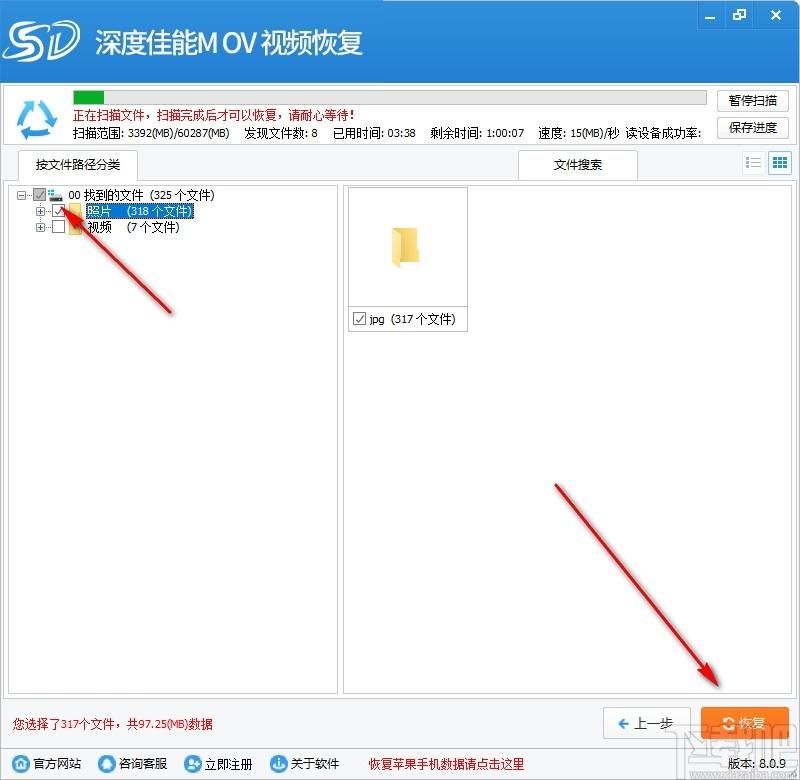Click the drive icon beside 找到的文件

pos(55,195)
